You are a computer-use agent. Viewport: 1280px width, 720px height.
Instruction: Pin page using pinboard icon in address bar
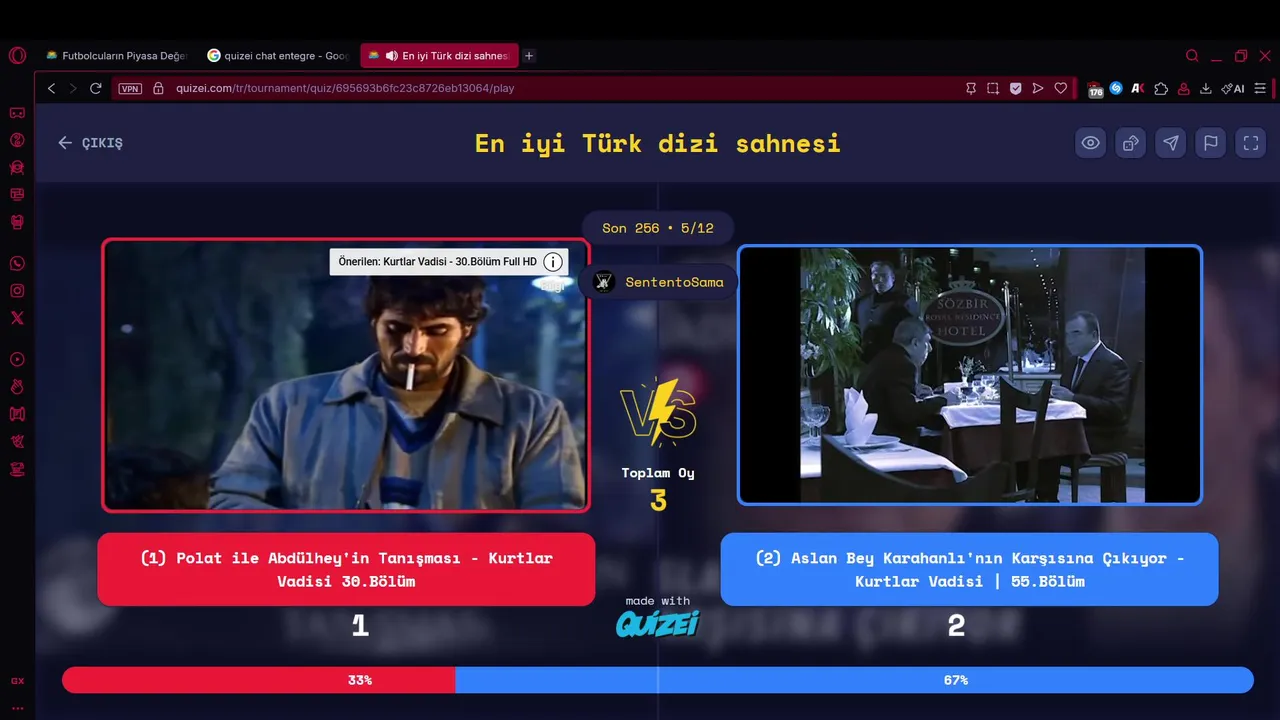click(971, 88)
